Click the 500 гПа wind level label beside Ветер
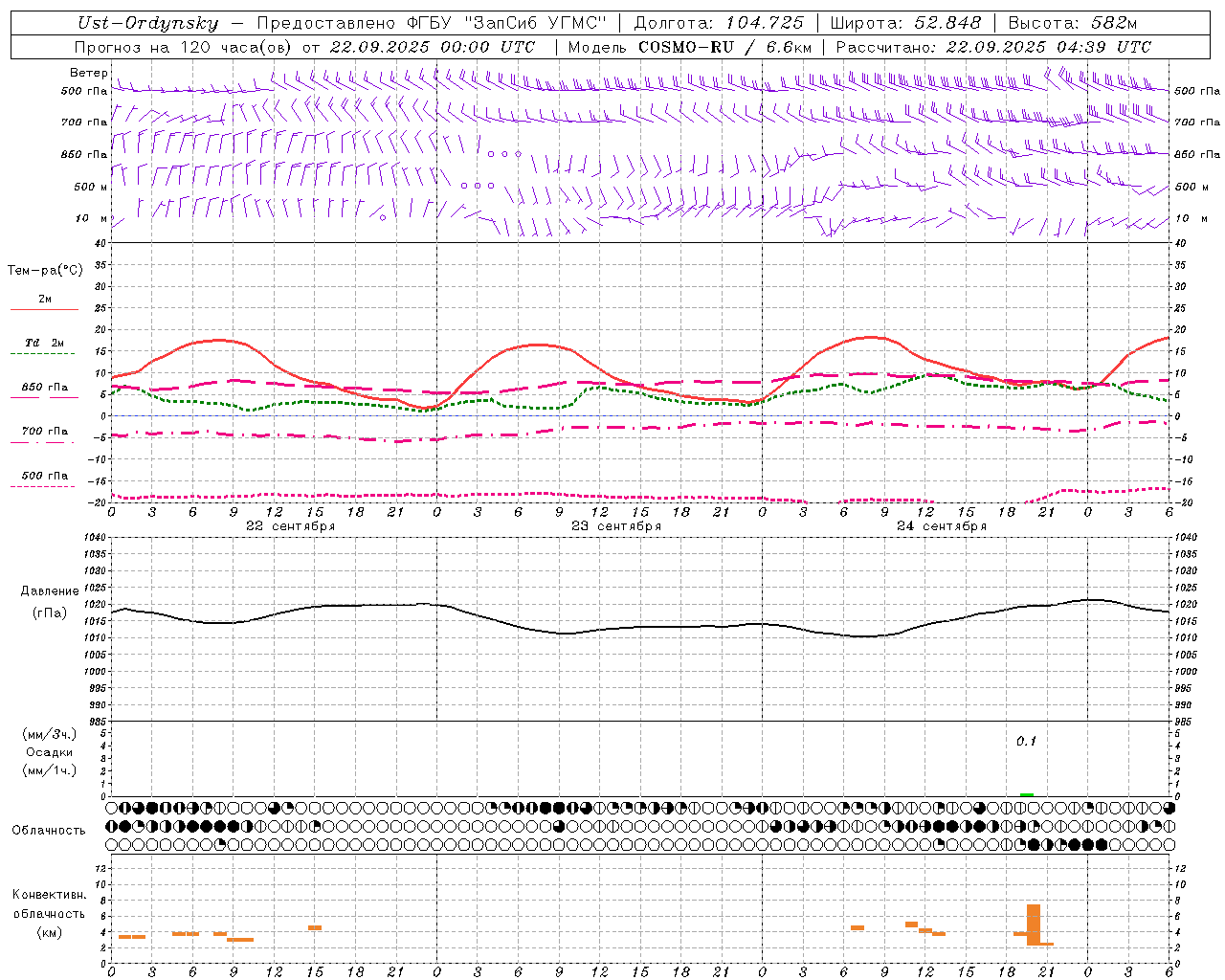This screenshot has width=1225, height=980. 84,92
